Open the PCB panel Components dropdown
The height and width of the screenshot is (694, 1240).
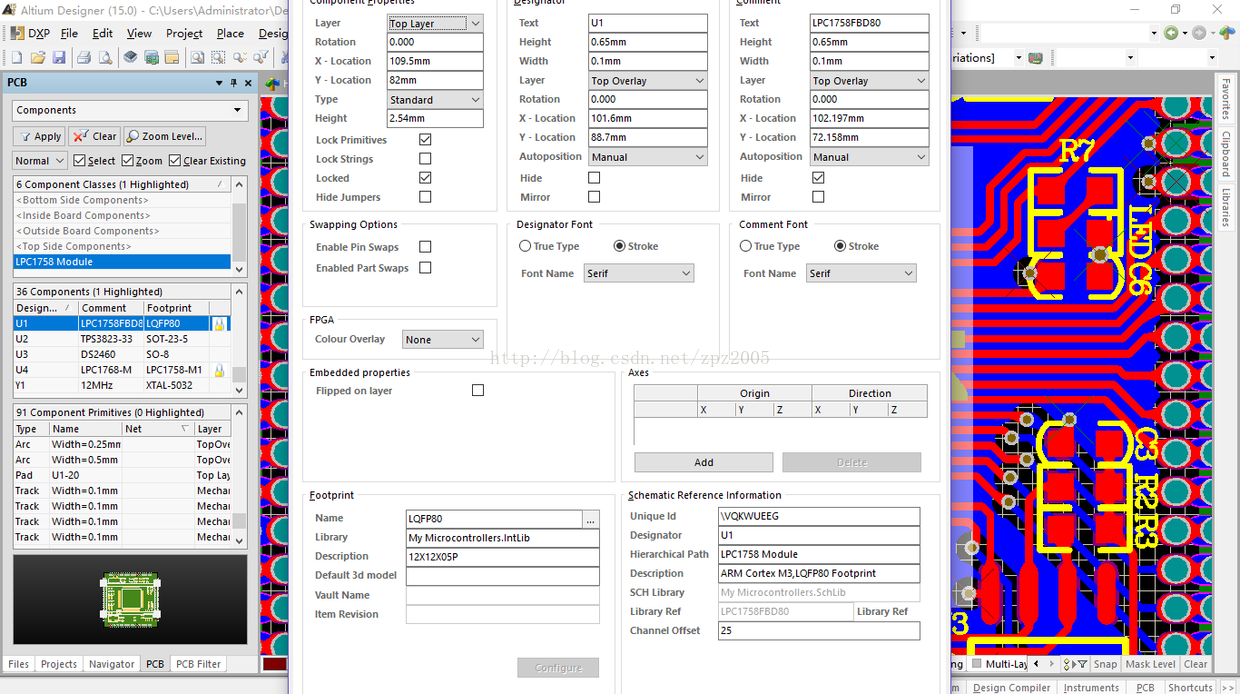pyautogui.click(x=130, y=110)
